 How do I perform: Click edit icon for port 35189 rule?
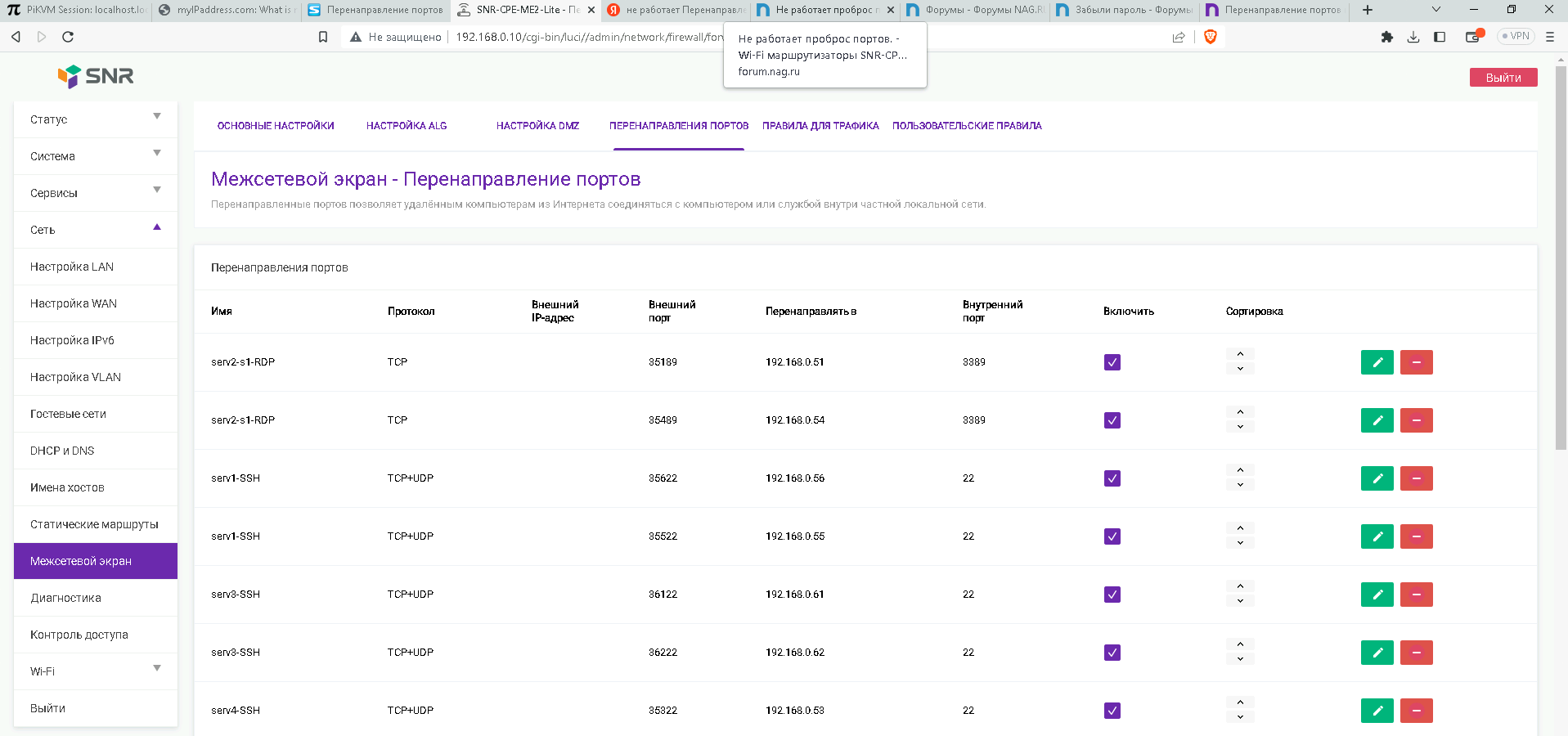[1377, 362]
